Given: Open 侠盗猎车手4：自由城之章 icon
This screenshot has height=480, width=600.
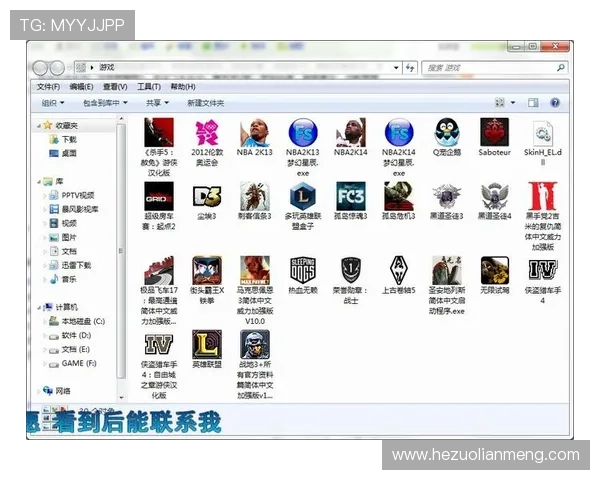Looking at the screenshot, I should click(159, 344).
